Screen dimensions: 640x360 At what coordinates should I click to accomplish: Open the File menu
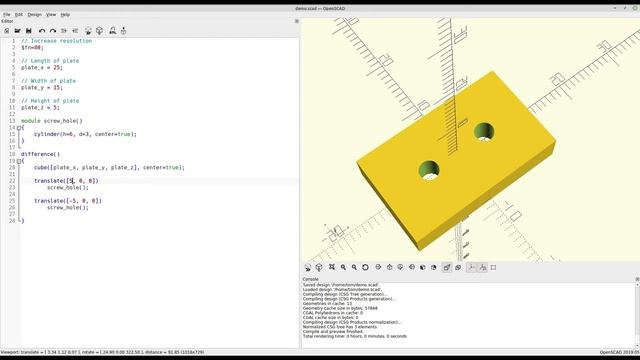(7, 15)
